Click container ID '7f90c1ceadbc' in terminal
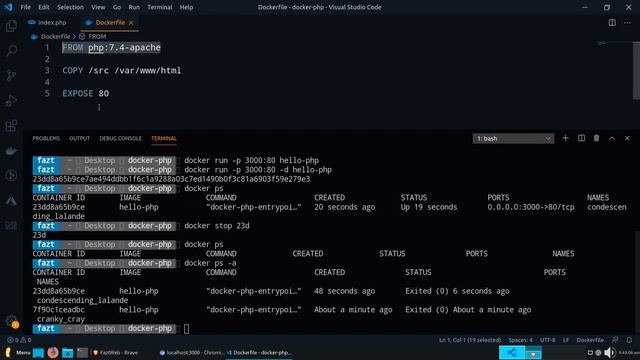The width and height of the screenshot is (640, 360). (x=59, y=310)
